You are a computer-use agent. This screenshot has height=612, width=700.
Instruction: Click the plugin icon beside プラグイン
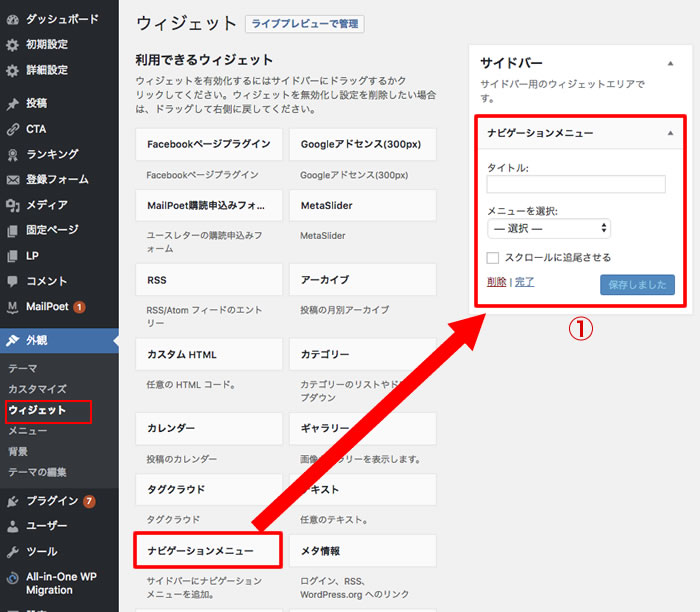(12, 500)
